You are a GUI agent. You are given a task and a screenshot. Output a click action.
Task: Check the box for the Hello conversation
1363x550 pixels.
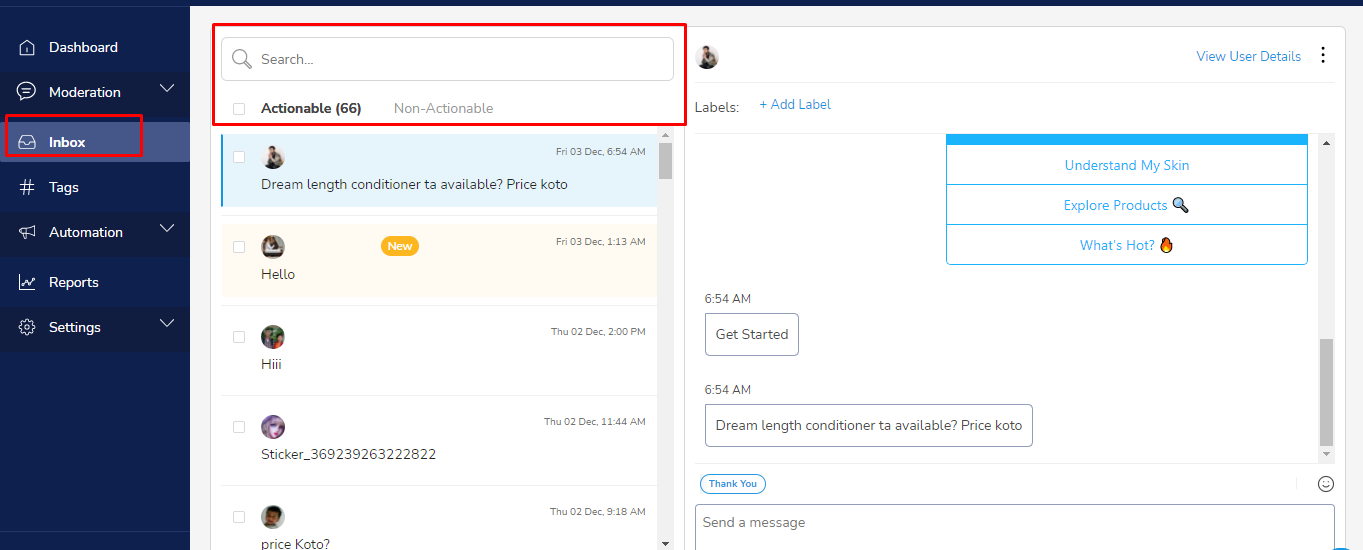tap(239, 246)
